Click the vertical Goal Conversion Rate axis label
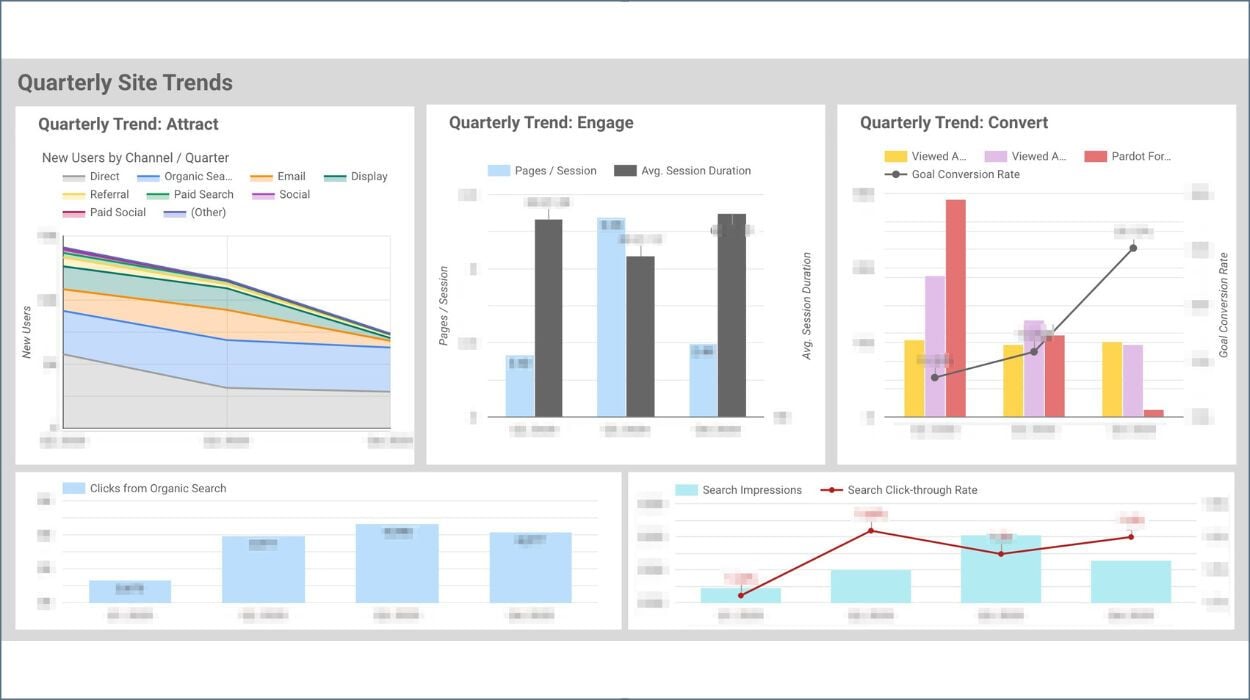Viewport: 1250px width, 700px height. (x=1223, y=305)
